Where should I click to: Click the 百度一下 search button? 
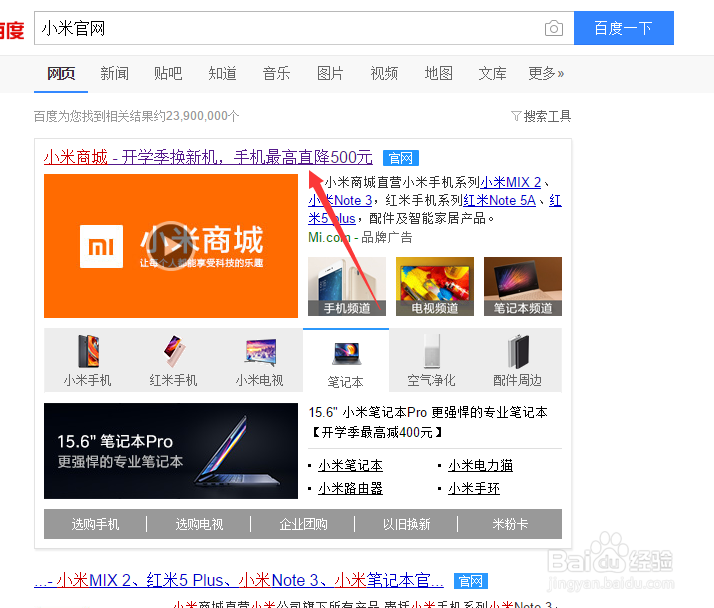coord(623,28)
